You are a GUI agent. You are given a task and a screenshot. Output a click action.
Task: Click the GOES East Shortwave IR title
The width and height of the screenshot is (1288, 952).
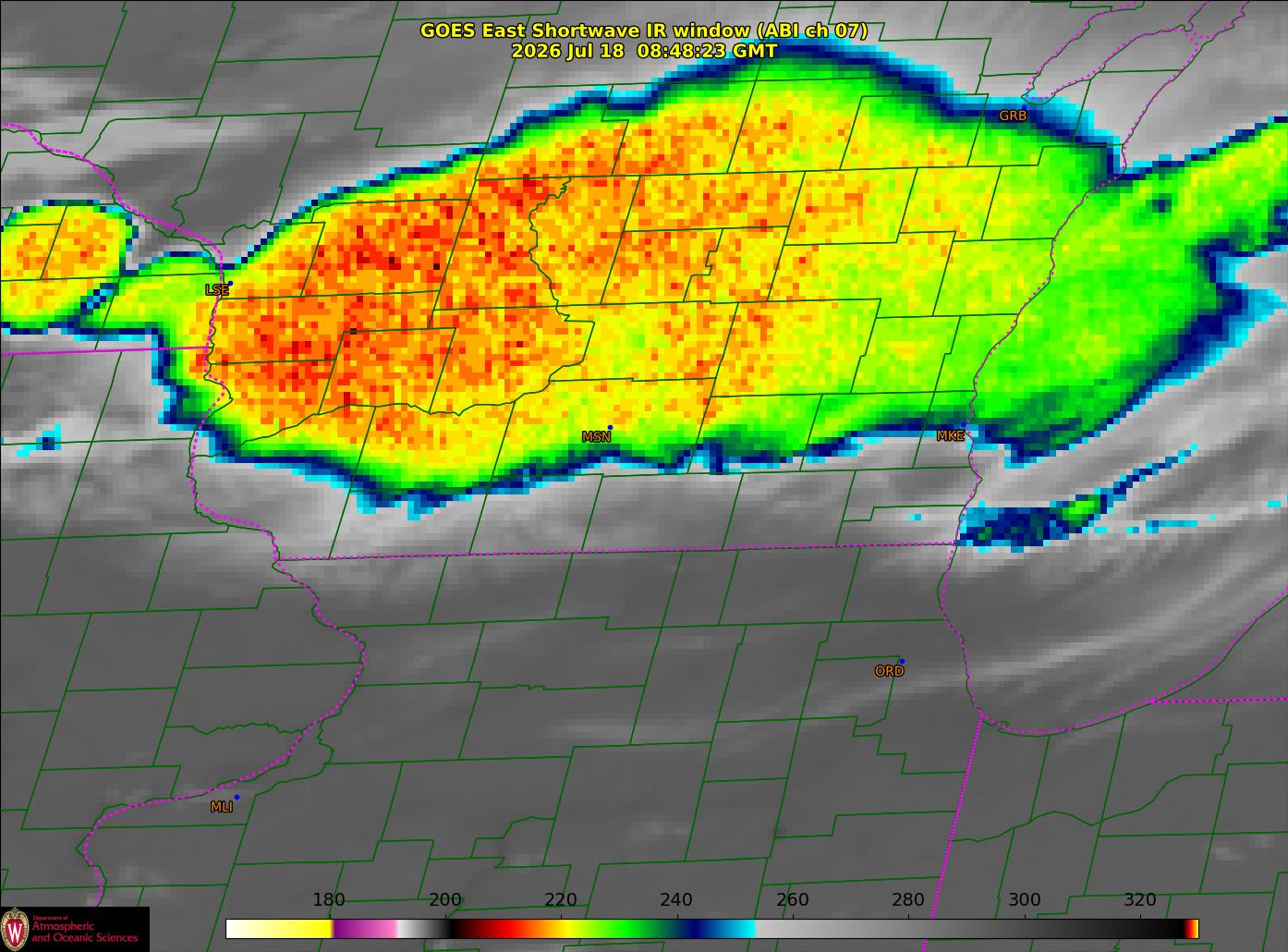click(x=643, y=31)
